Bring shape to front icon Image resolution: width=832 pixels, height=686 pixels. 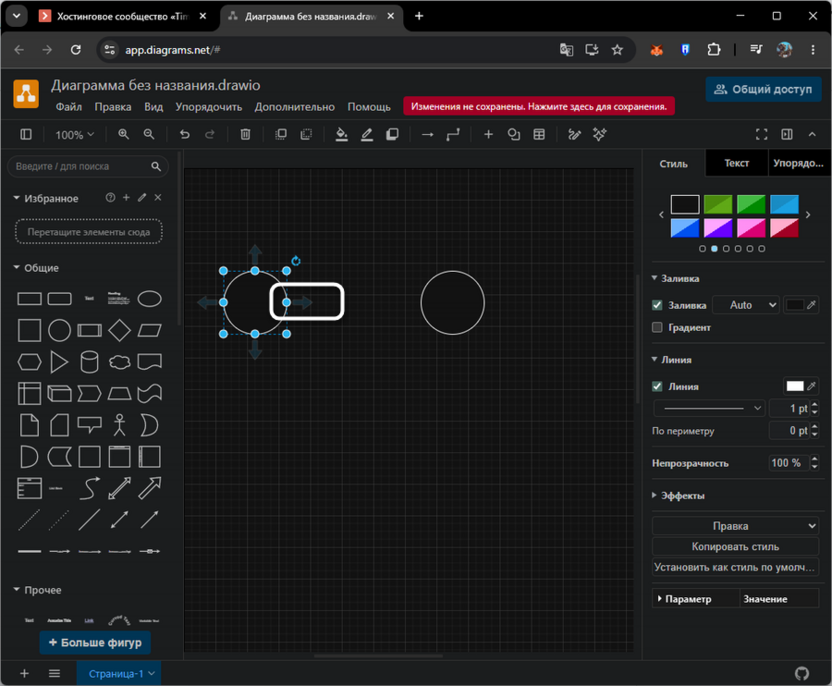[281, 134]
